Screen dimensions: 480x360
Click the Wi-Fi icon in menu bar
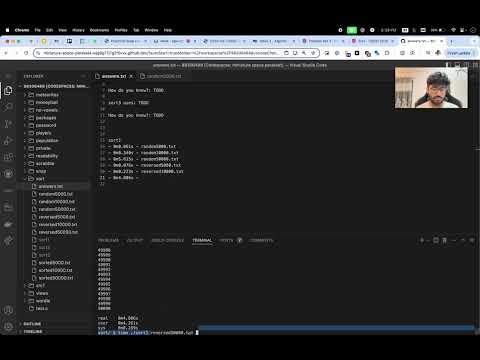tap(453, 30)
